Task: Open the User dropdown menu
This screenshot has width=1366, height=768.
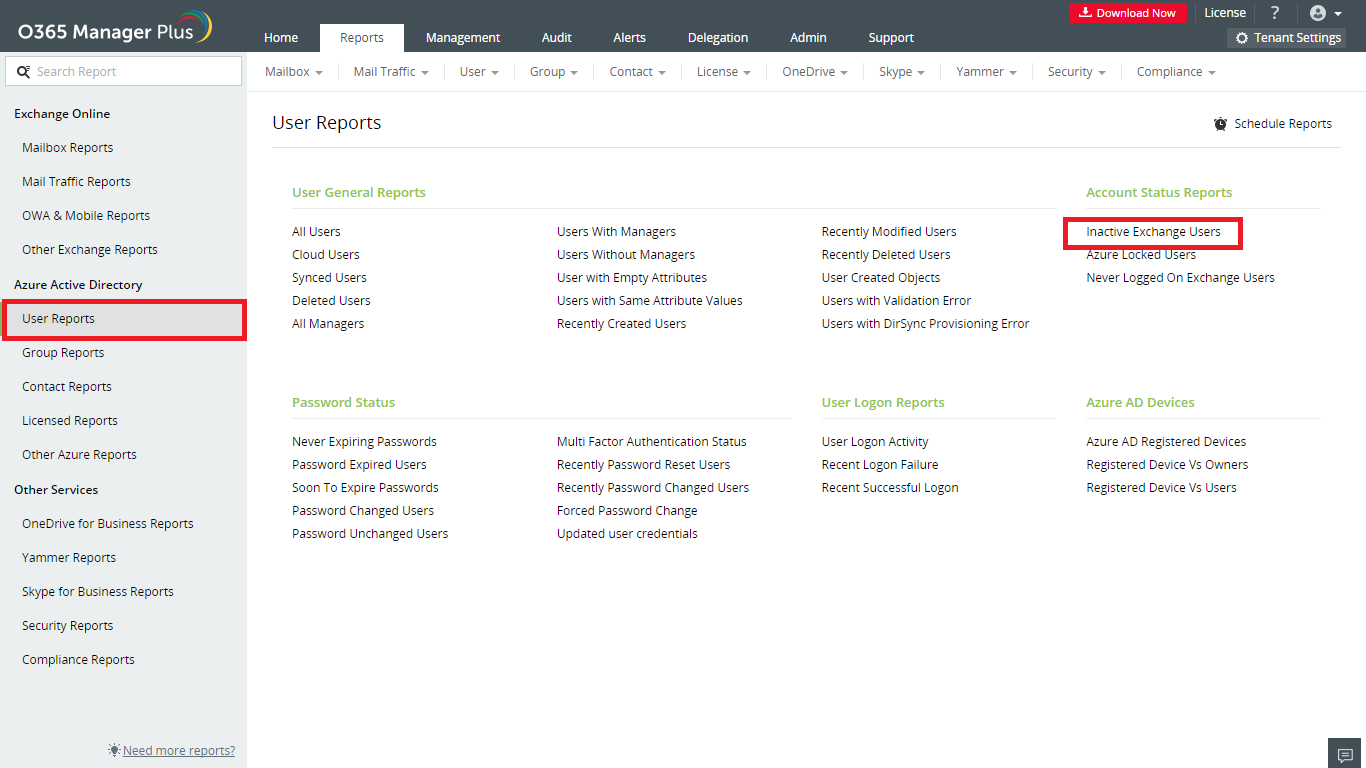Action: coord(479,72)
